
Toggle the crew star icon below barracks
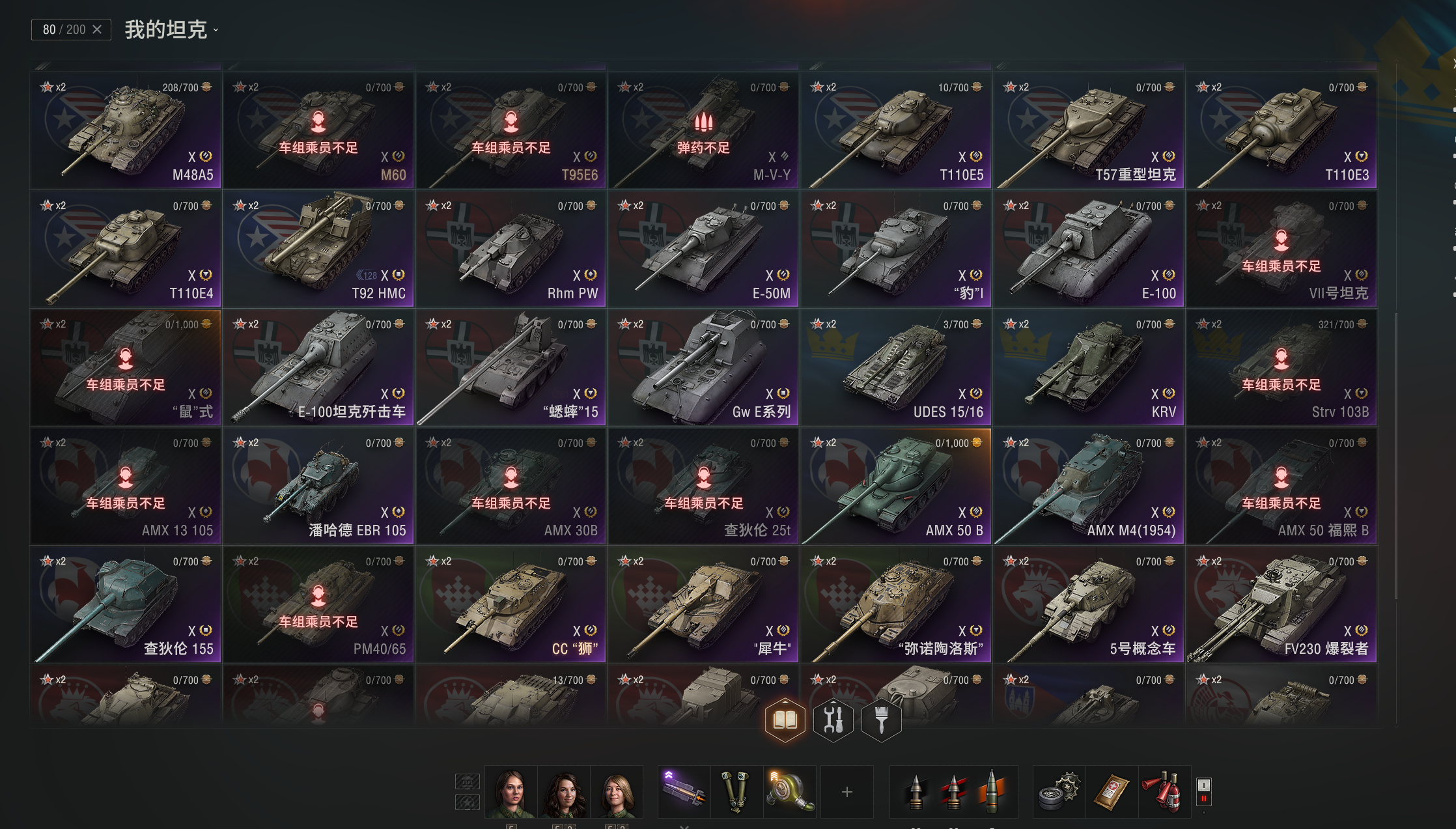tap(467, 802)
